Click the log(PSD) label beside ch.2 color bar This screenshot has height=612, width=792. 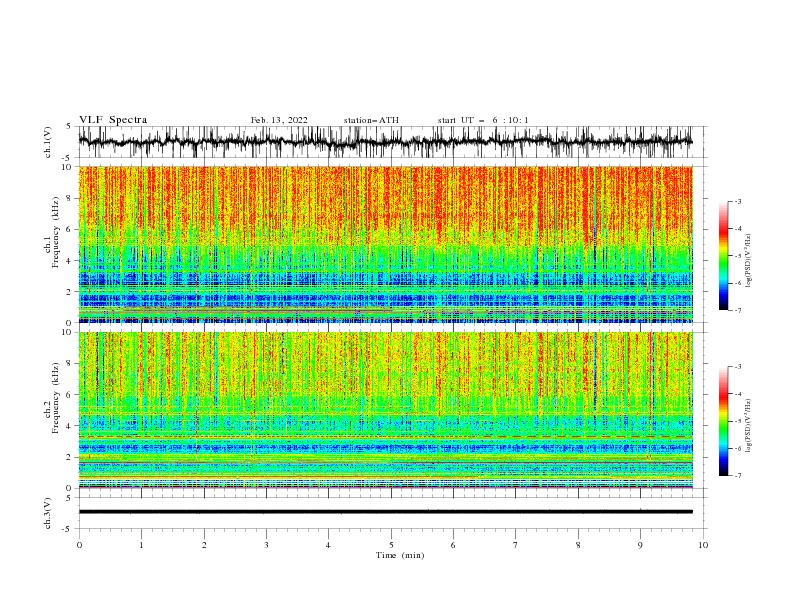click(748, 426)
